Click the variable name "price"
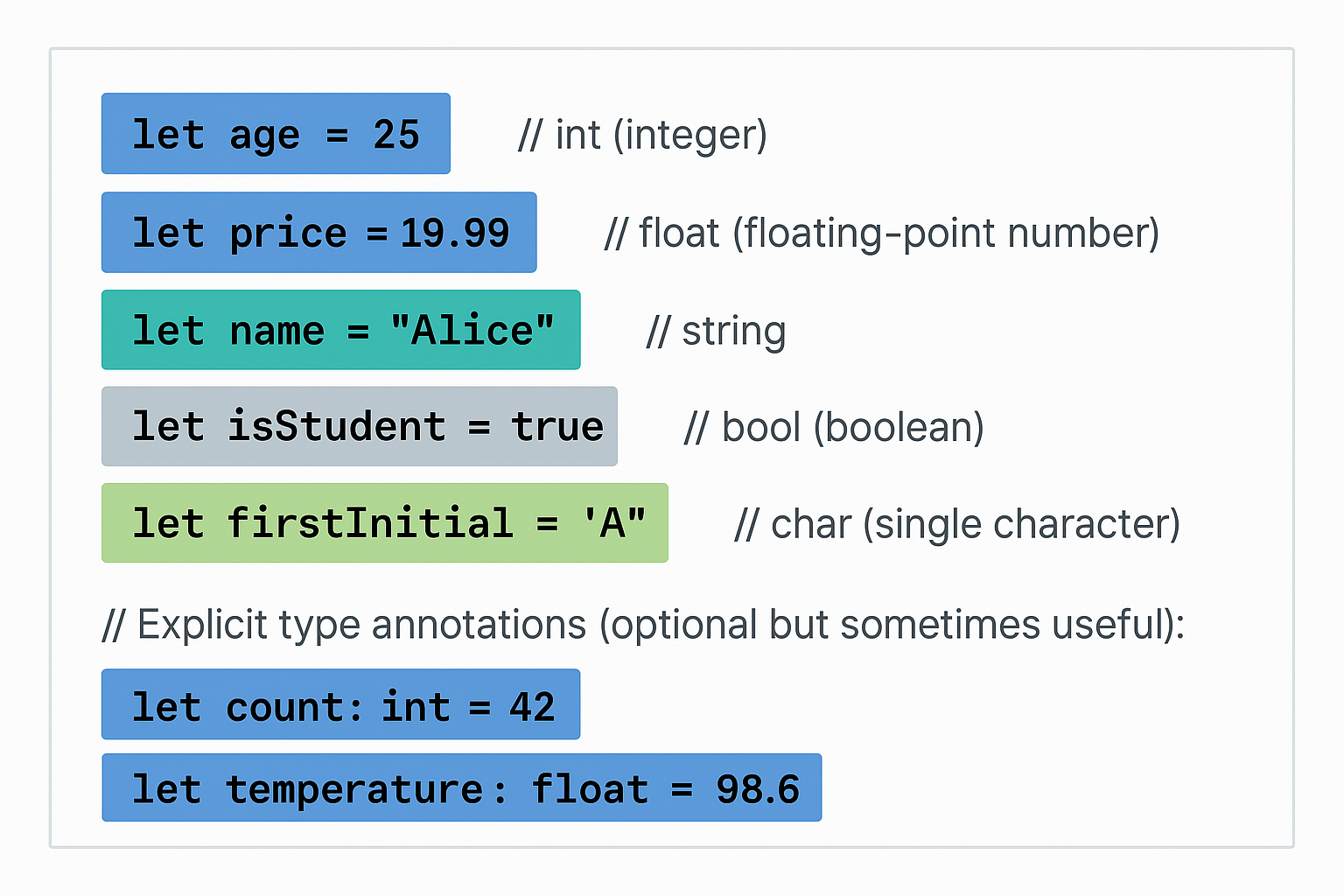The height and width of the screenshot is (896, 1344). (x=288, y=234)
